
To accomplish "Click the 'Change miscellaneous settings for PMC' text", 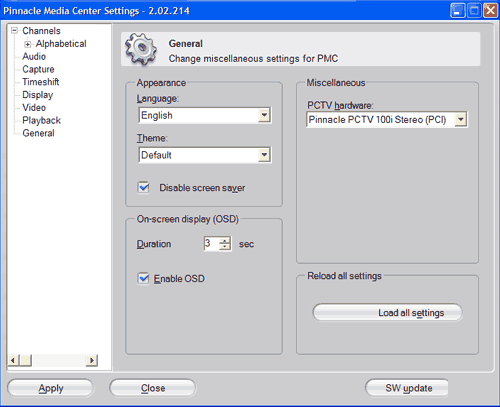I will click(x=253, y=59).
